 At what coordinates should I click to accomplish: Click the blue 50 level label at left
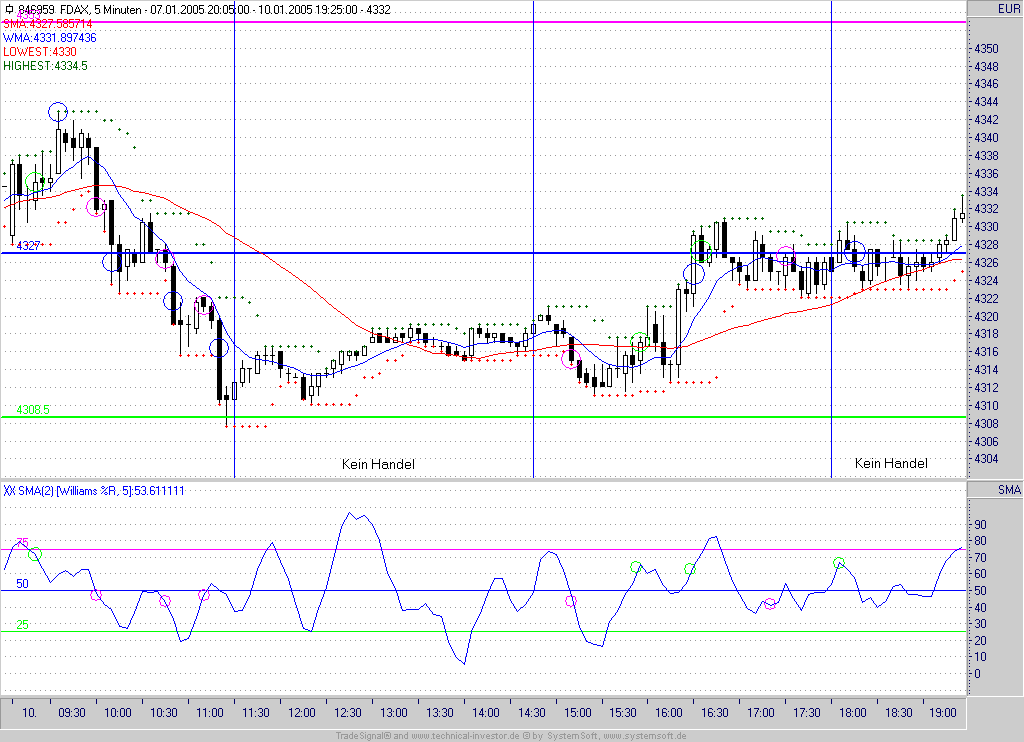(x=22, y=584)
